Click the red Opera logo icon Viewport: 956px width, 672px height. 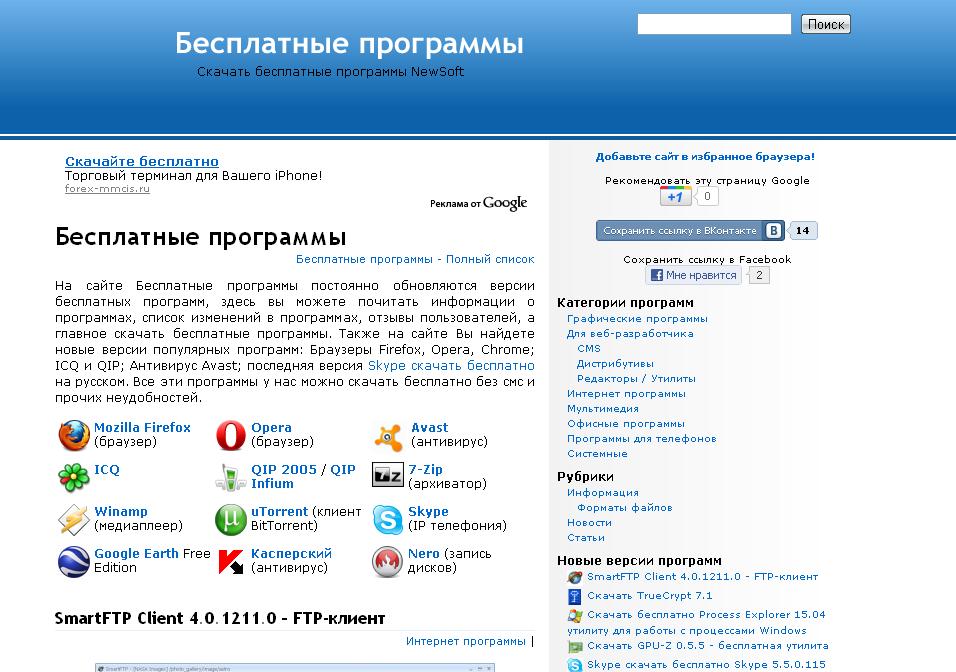point(230,435)
